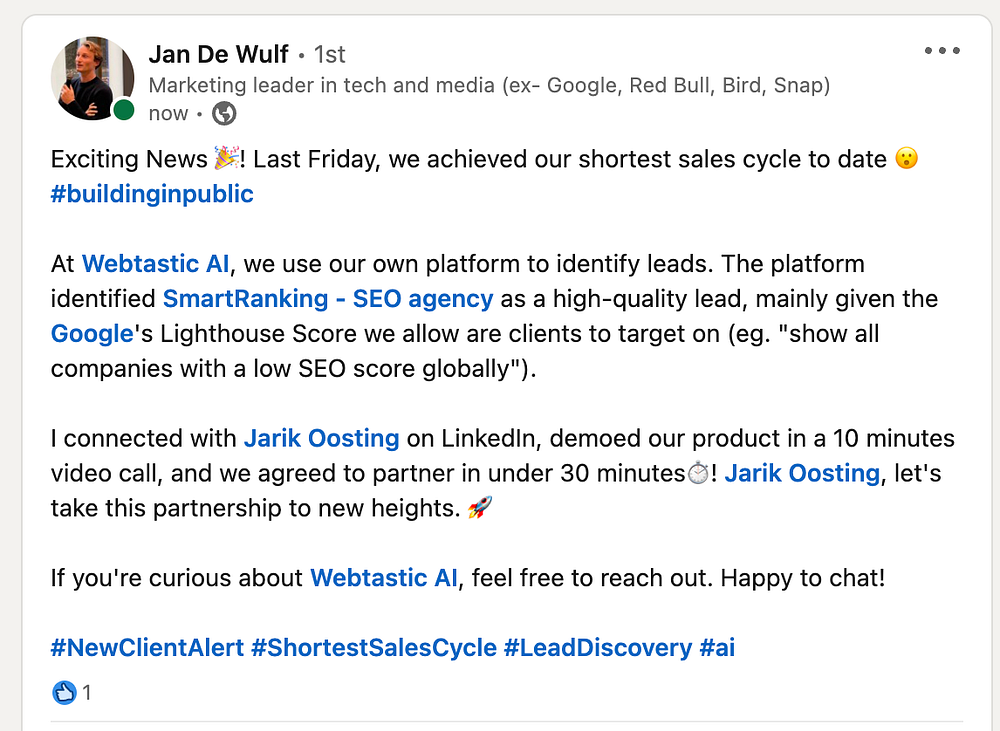Select the #LeadDiscovery hashtag
The image size is (1000, 731).
597,647
